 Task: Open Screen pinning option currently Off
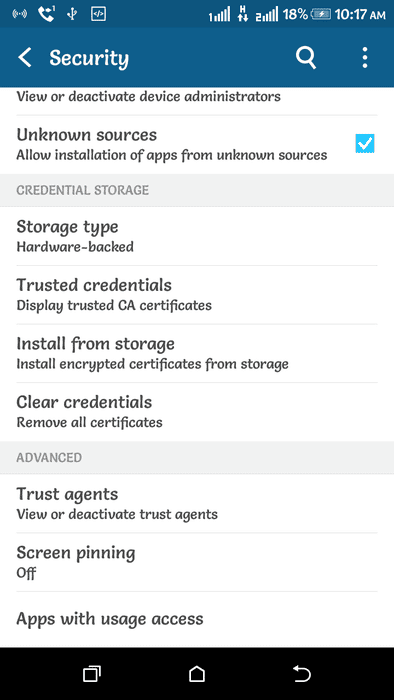click(x=197, y=562)
